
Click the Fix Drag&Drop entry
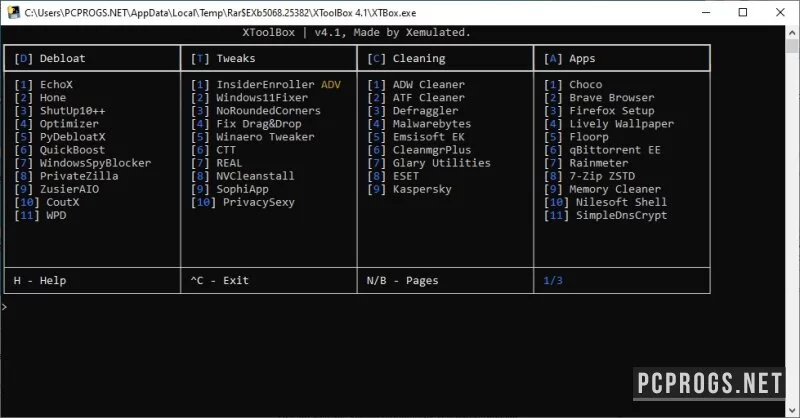[x=246, y=124]
